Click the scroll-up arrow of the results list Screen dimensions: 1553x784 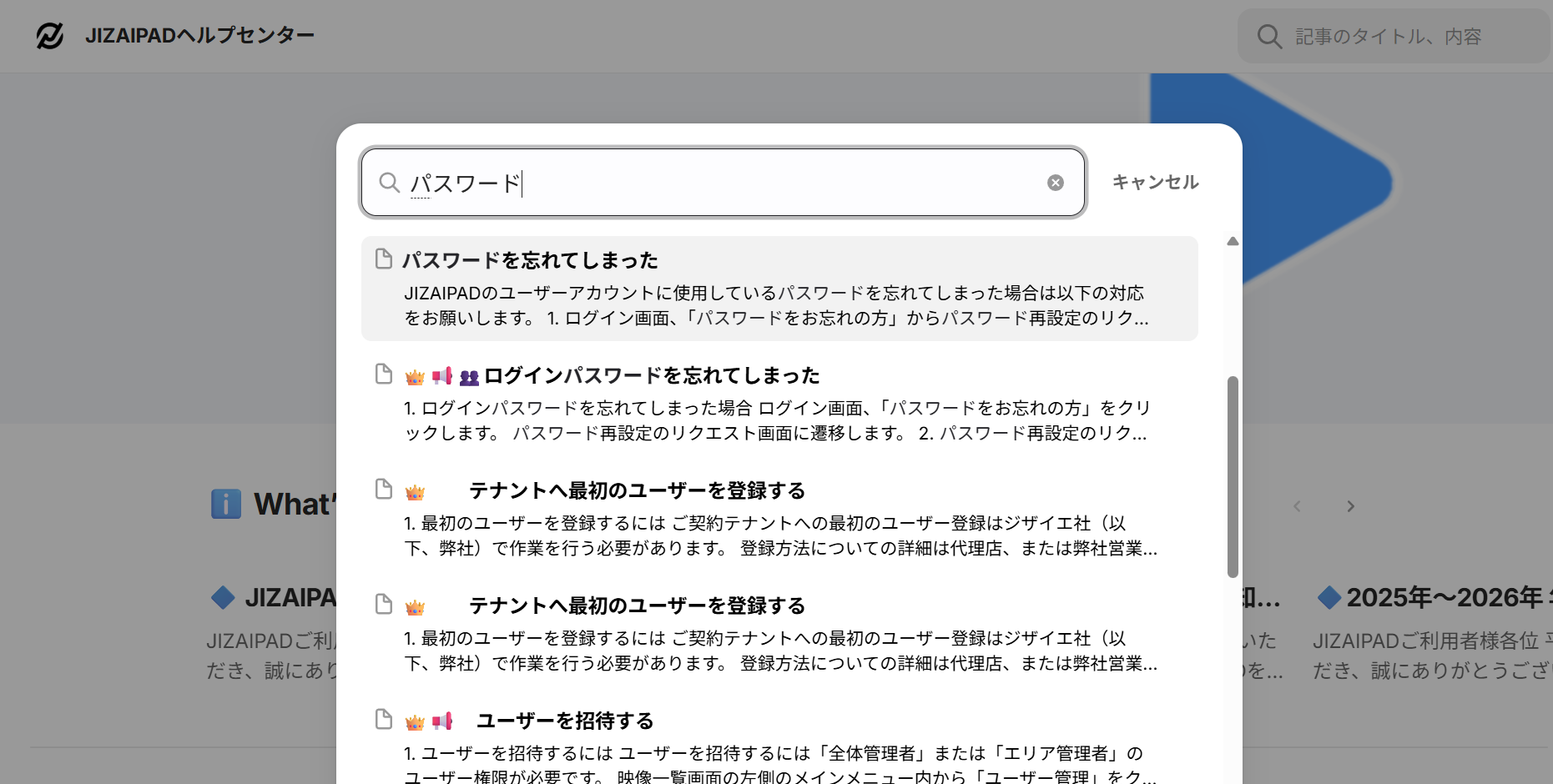[1233, 242]
